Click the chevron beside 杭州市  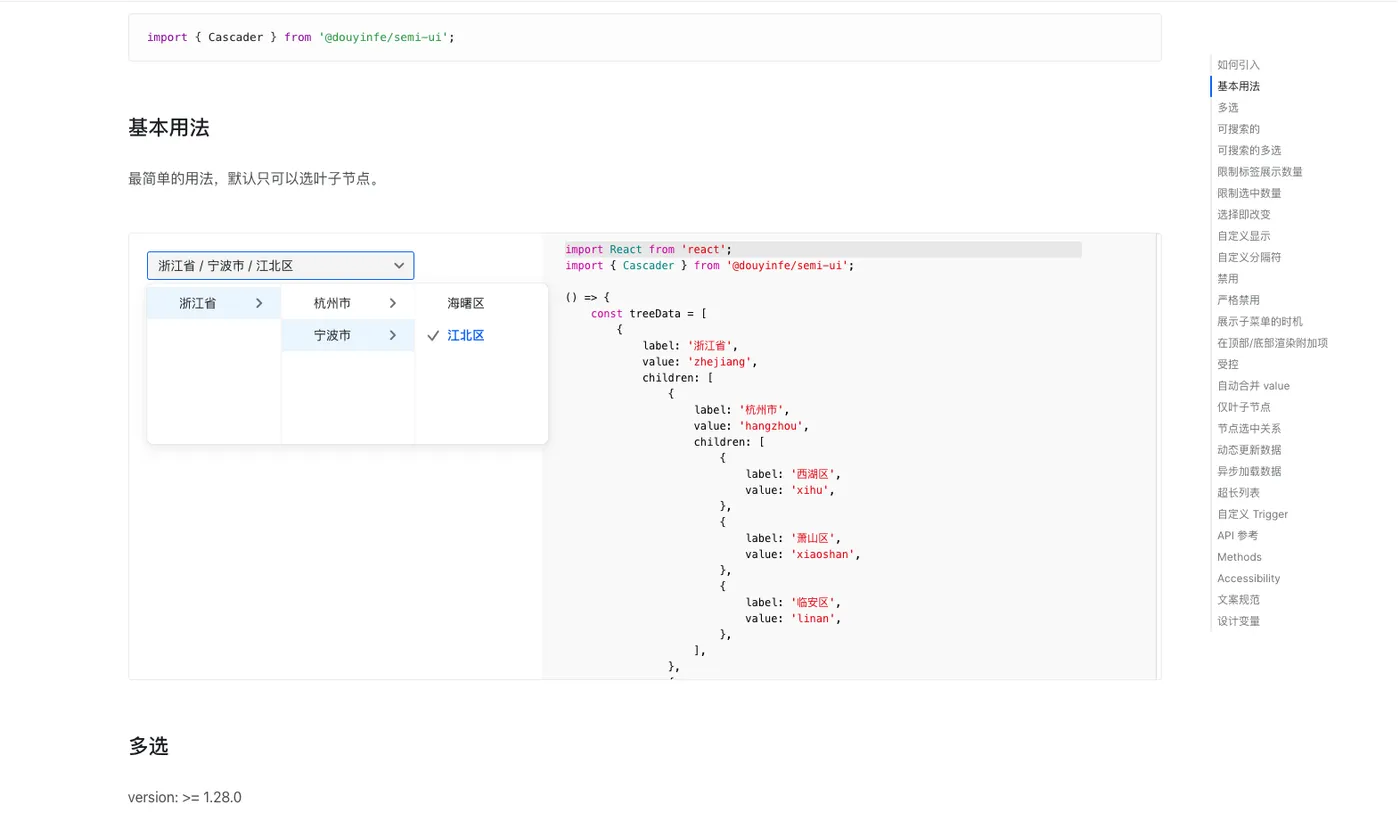click(x=393, y=303)
